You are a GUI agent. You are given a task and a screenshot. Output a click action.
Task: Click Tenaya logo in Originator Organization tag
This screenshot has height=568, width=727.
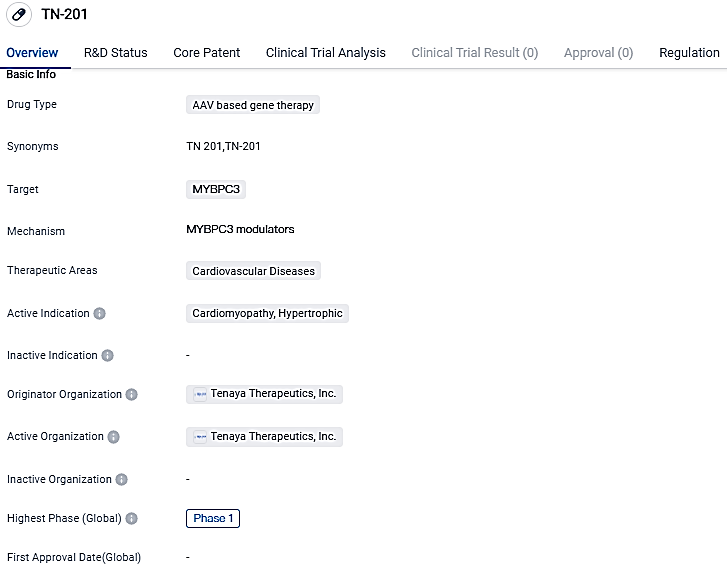click(x=200, y=395)
